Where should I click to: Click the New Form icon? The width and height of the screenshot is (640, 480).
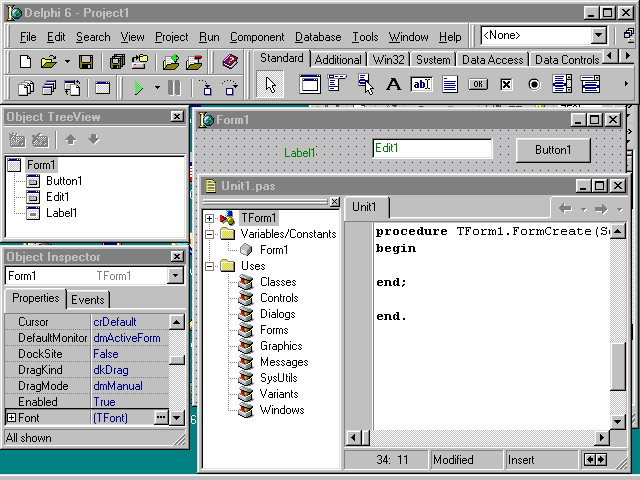102,88
